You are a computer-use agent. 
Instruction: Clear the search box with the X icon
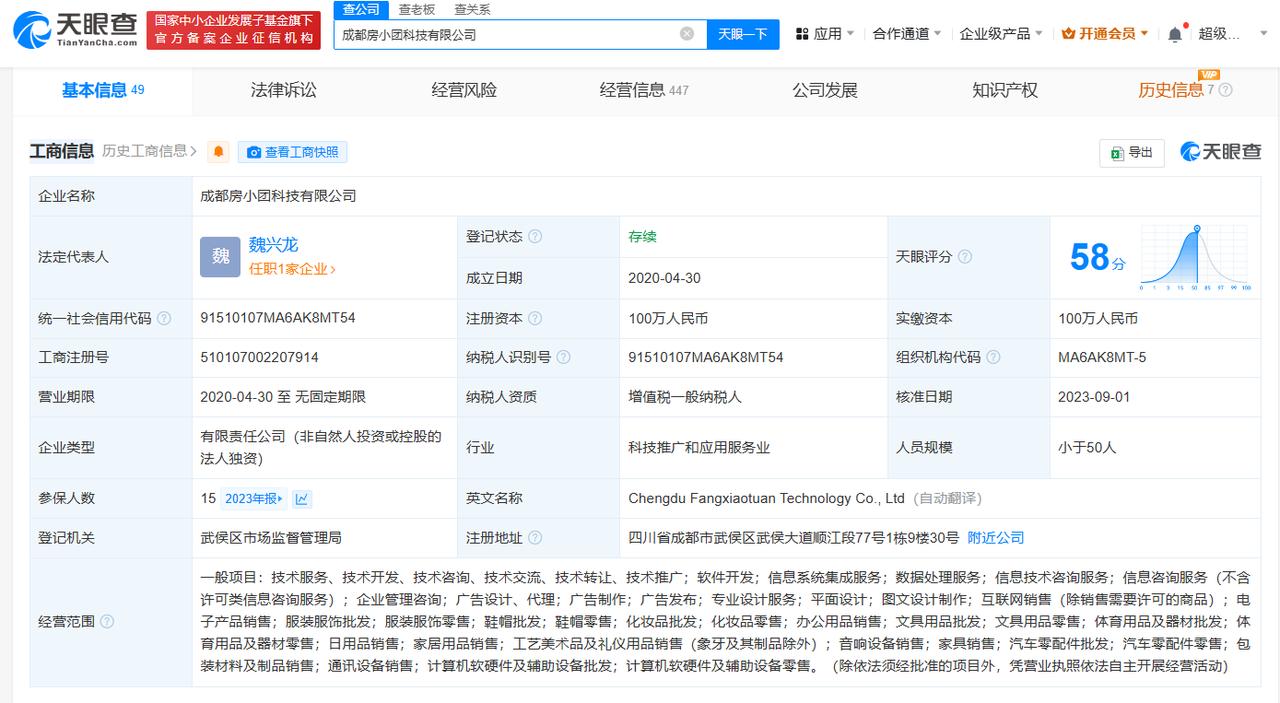(687, 34)
